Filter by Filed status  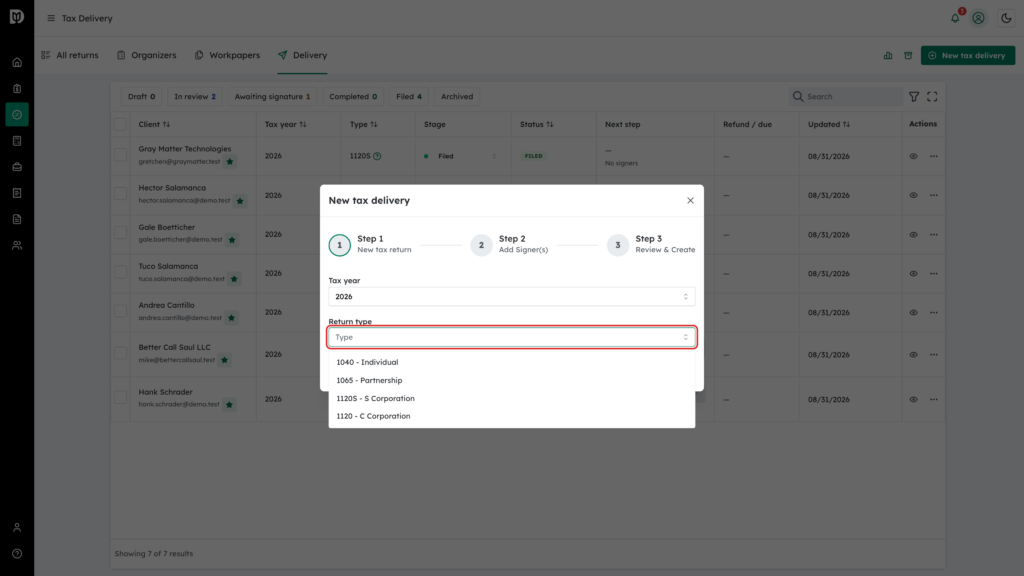(x=409, y=97)
